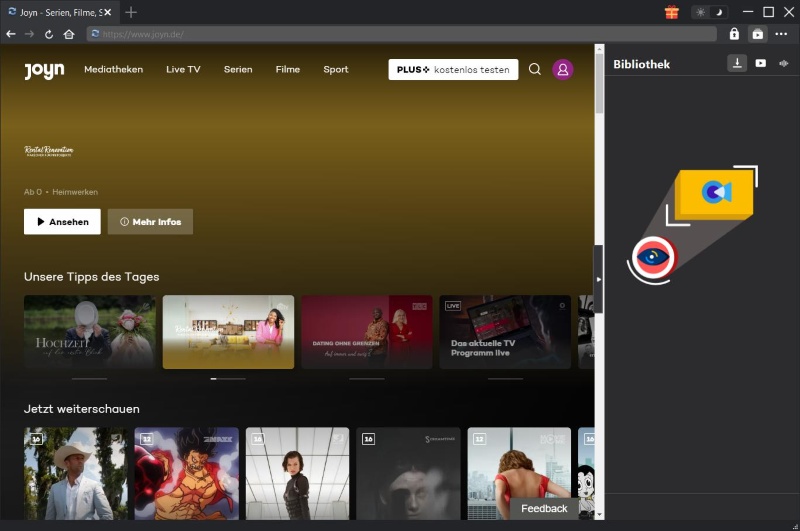This screenshot has height=531, width=800.
Task: Open Sport section
Action: [x=336, y=69]
